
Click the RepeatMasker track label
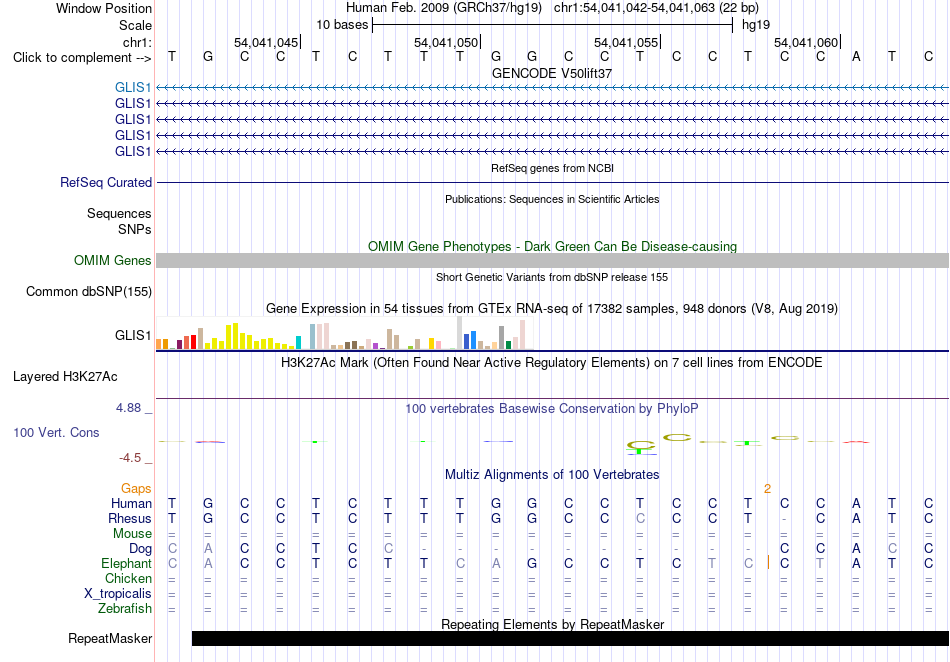click(110, 638)
